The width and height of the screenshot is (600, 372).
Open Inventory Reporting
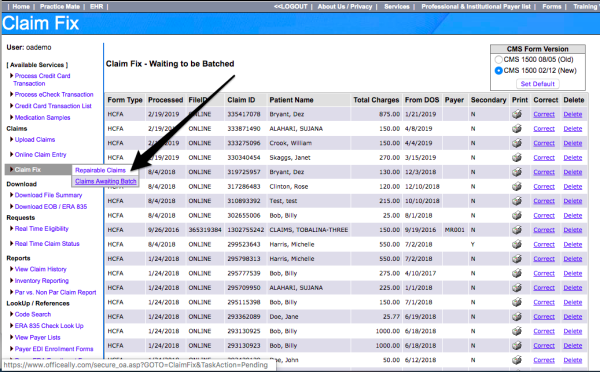click(x=41, y=281)
